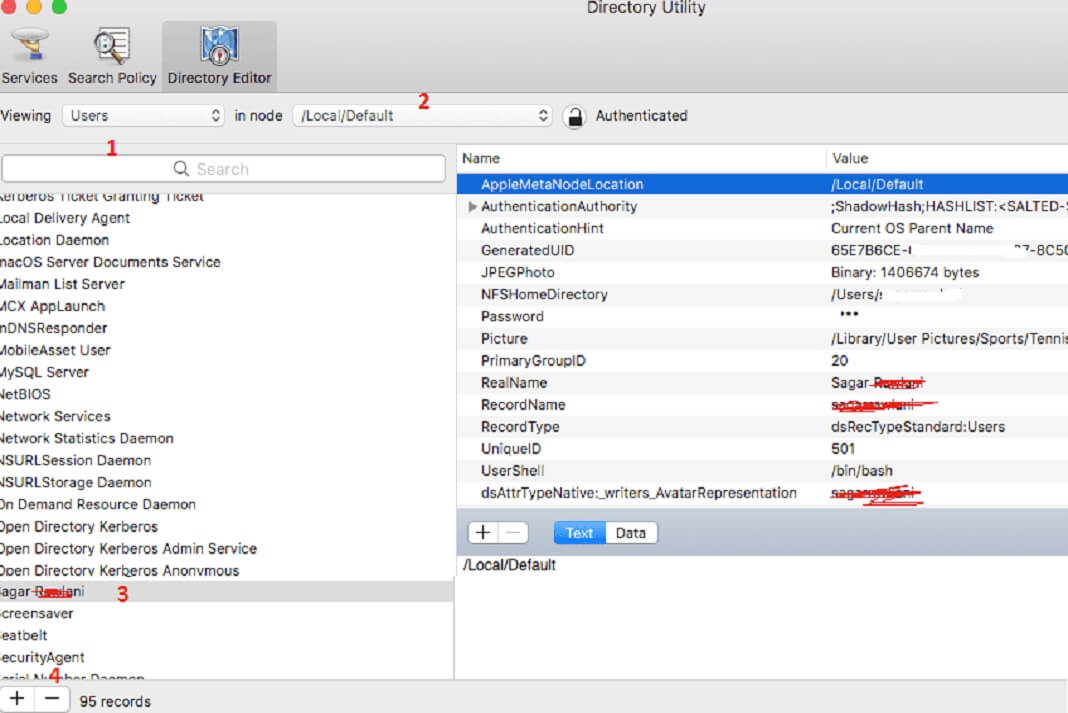Select the Screensaver record in list

click(x=37, y=613)
